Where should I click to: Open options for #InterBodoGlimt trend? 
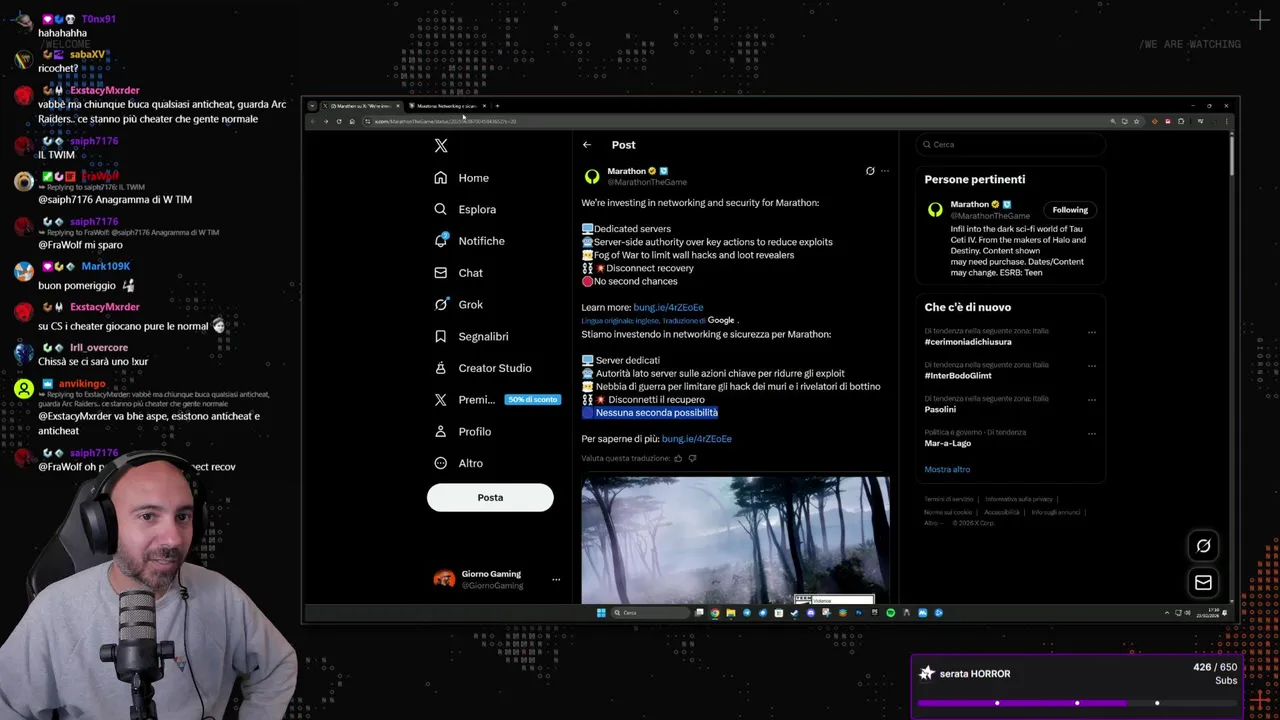[1091, 366]
